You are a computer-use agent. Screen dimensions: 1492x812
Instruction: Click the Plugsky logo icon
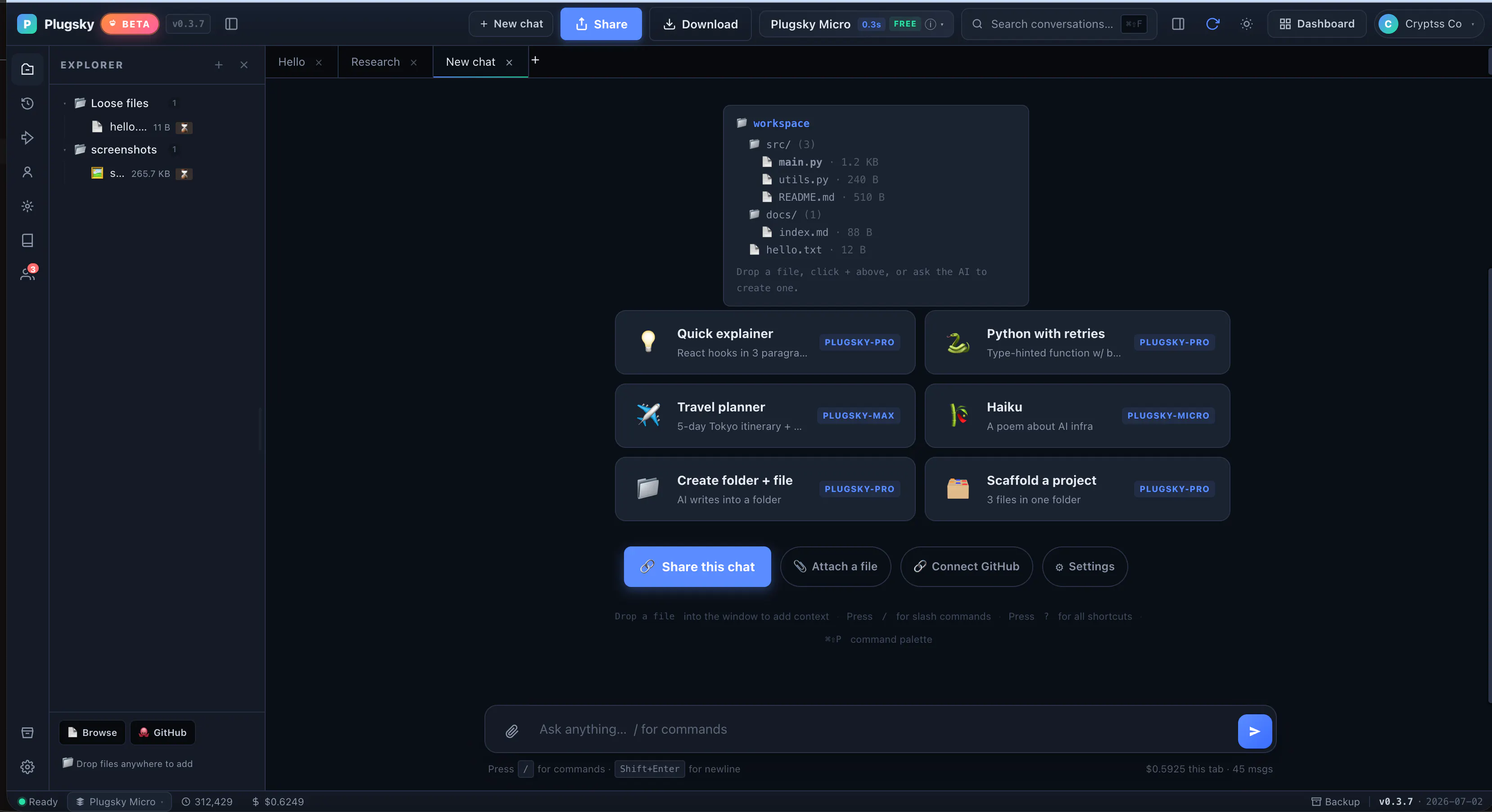pos(27,24)
